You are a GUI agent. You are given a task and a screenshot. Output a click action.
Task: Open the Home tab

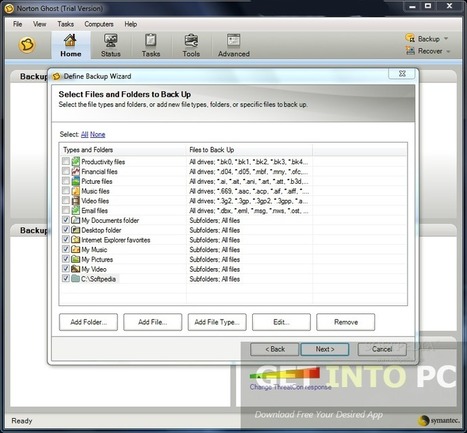pos(71,46)
